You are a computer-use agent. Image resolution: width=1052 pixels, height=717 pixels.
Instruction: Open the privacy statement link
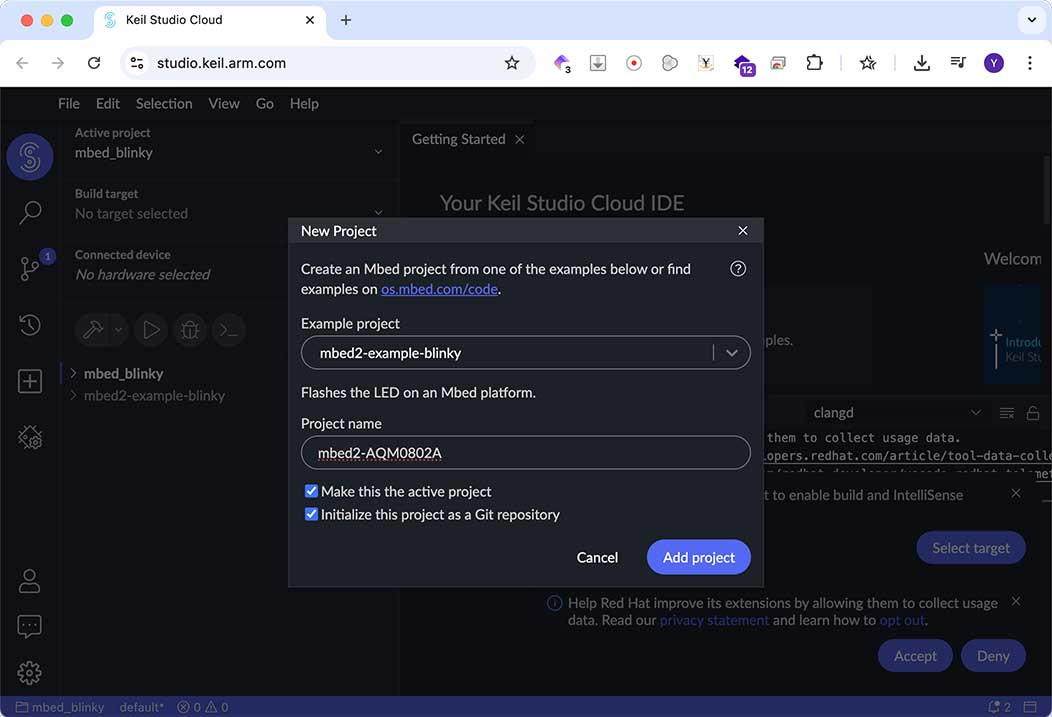point(714,620)
